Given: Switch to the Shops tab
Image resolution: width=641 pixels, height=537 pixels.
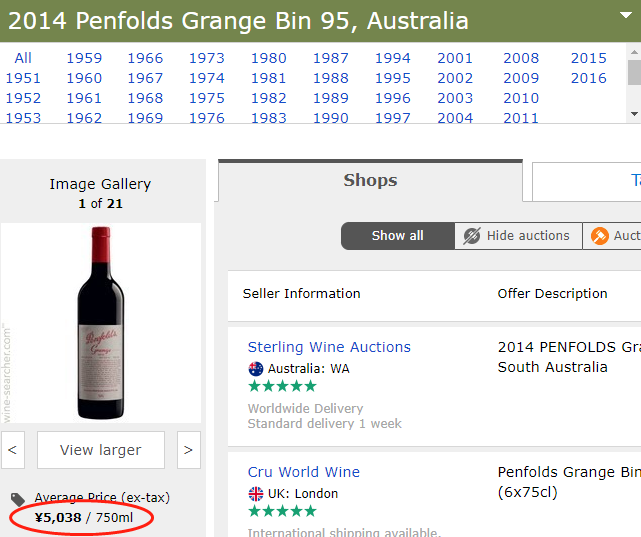Looking at the screenshot, I should pyautogui.click(x=370, y=180).
